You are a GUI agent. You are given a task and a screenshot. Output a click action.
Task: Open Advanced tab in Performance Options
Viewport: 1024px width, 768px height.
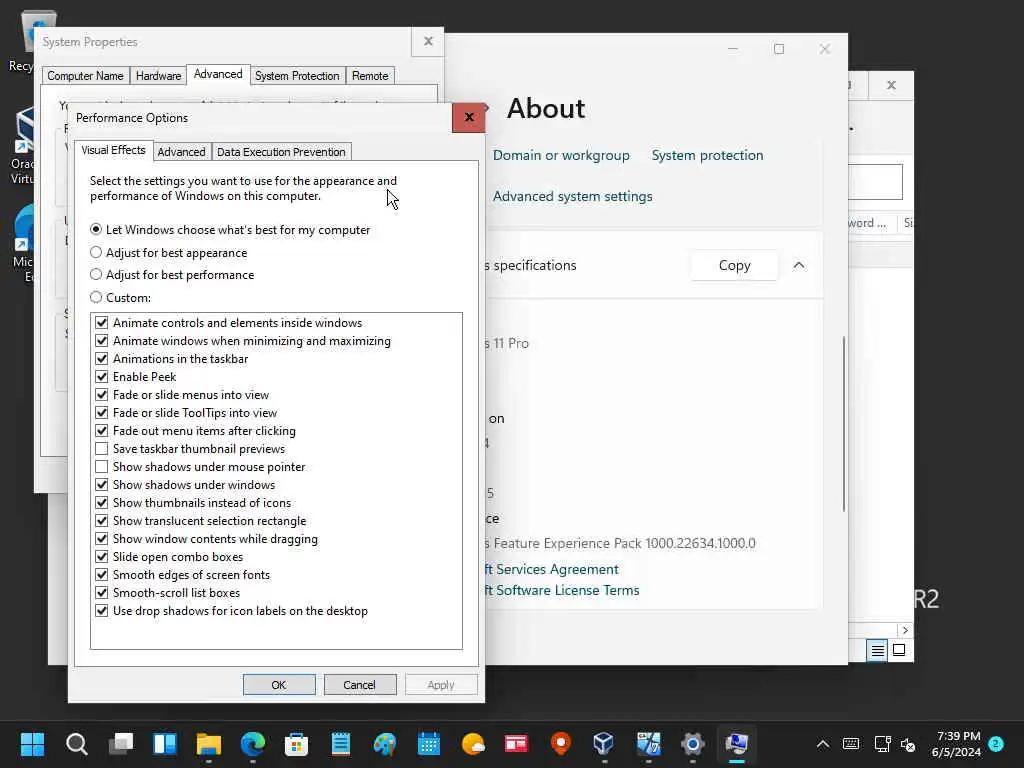181,152
